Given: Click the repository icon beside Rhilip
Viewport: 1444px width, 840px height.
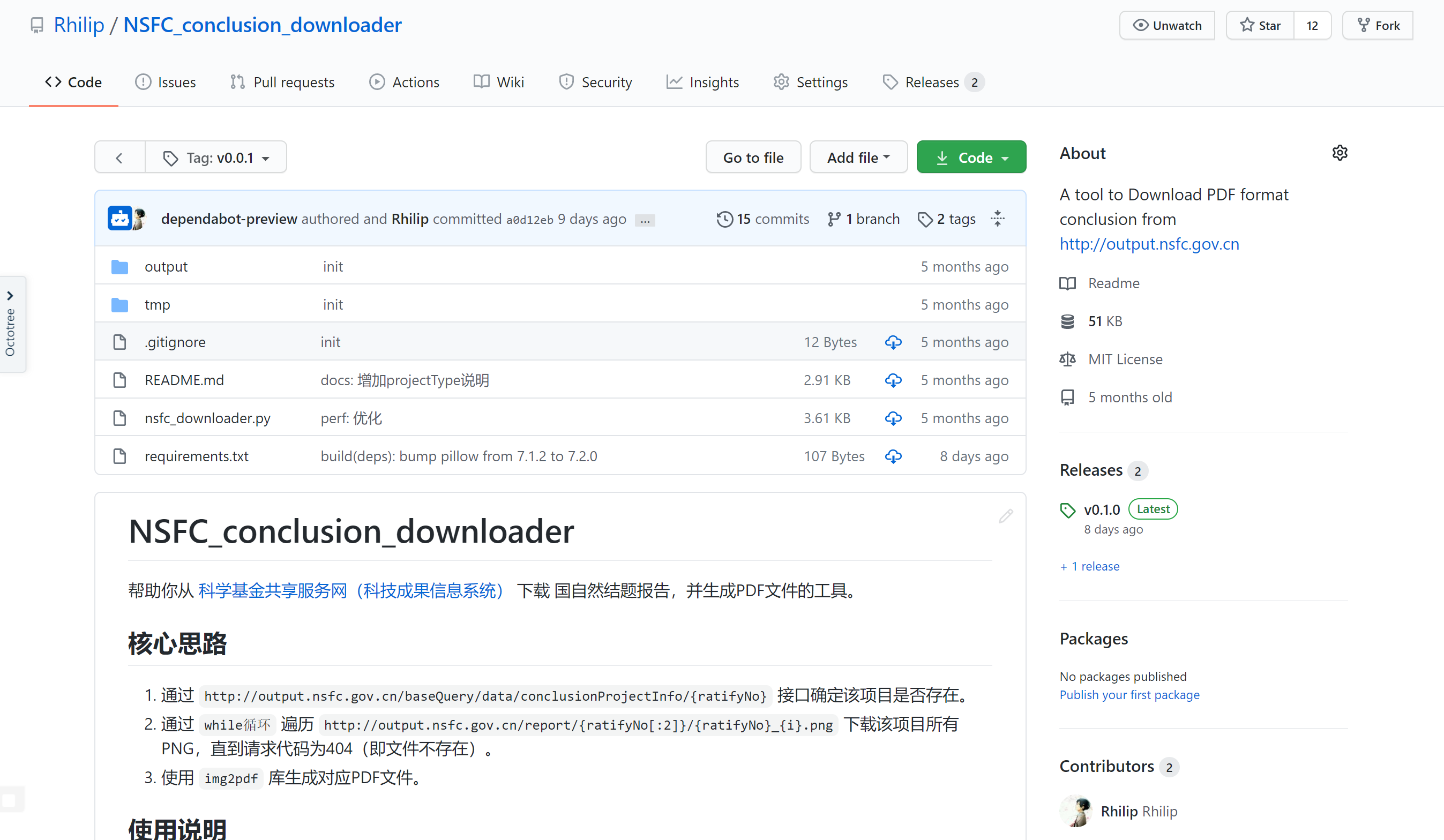Looking at the screenshot, I should click(x=38, y=26).
